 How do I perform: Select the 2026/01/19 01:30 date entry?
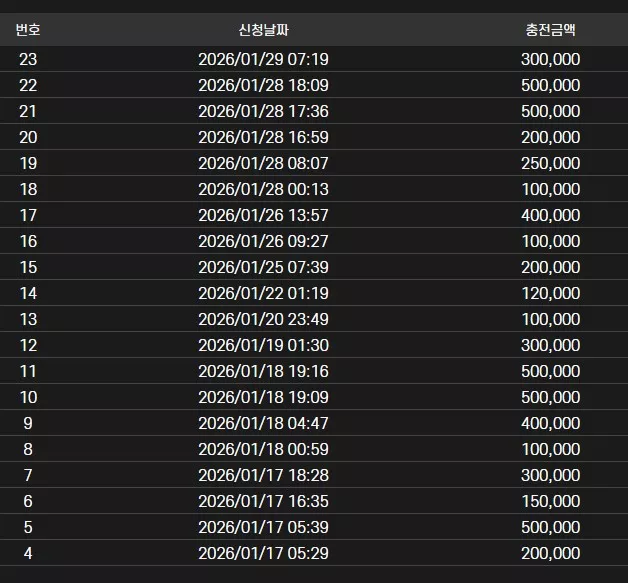[x=264, y=346]
